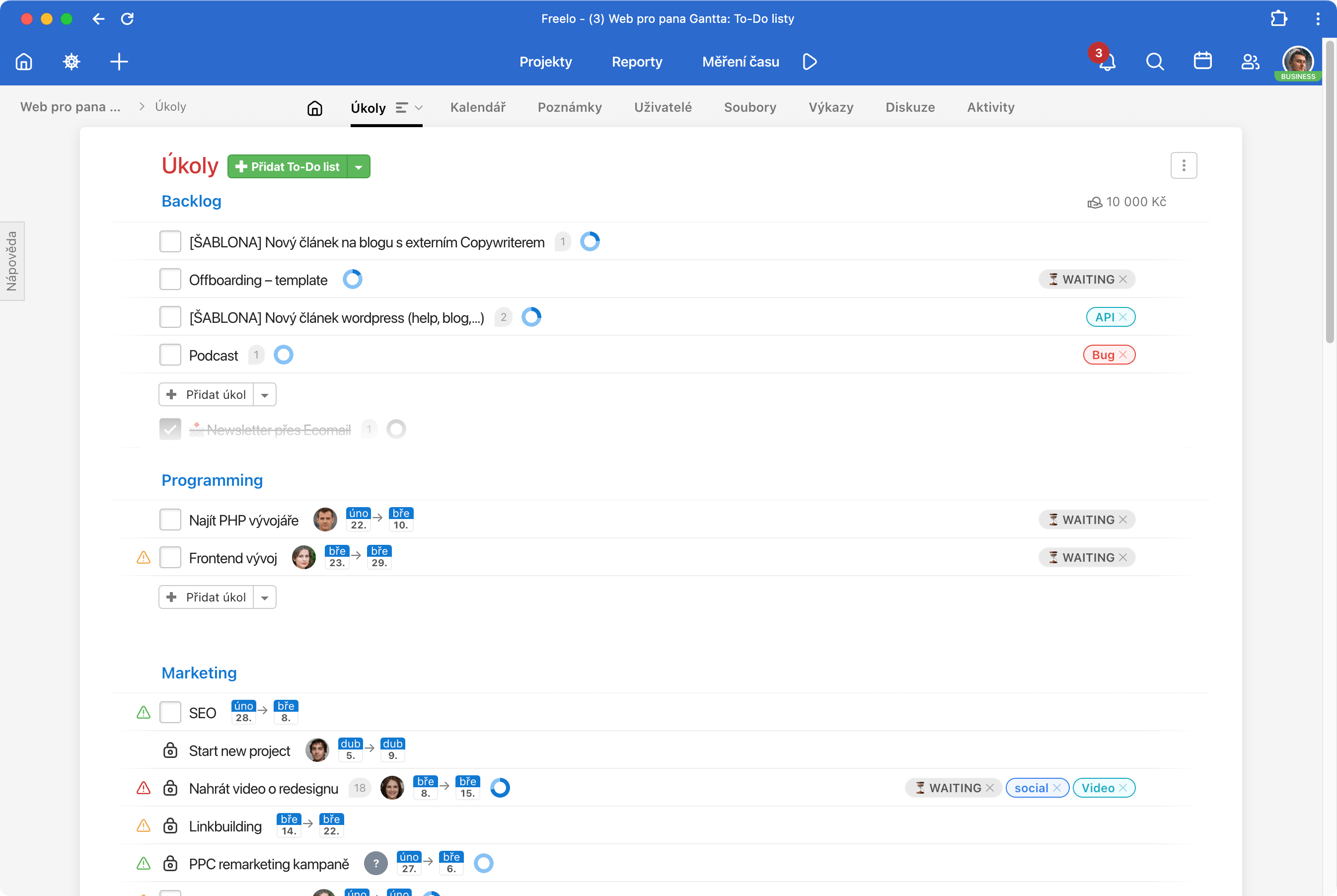1337x896 pixels.
Task: Click the orange warning icon beside Frontend vývoj
Action: pyautogui.click(x=144, y=557)
